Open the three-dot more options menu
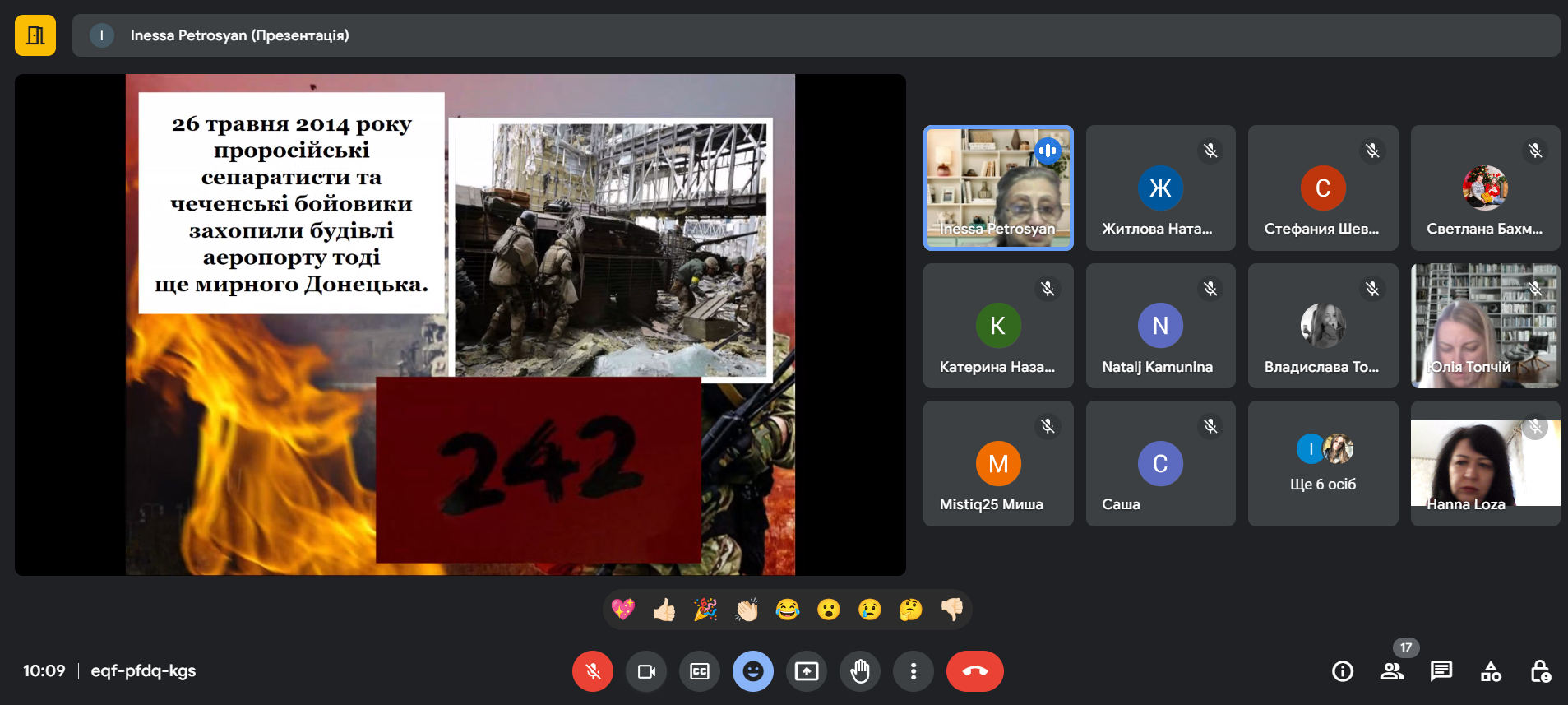 click(914, 671)
